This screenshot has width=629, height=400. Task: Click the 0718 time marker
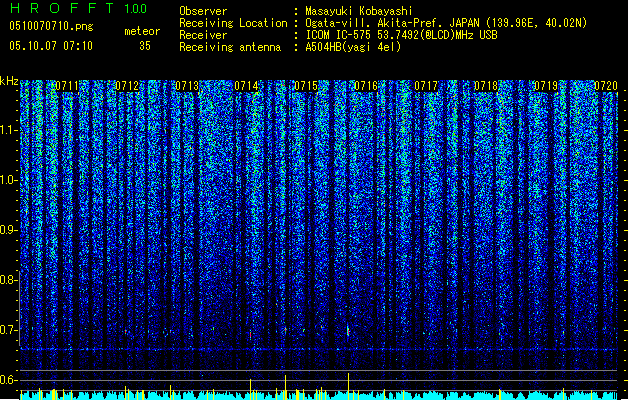pyautogui.click(x=486, y=86)
